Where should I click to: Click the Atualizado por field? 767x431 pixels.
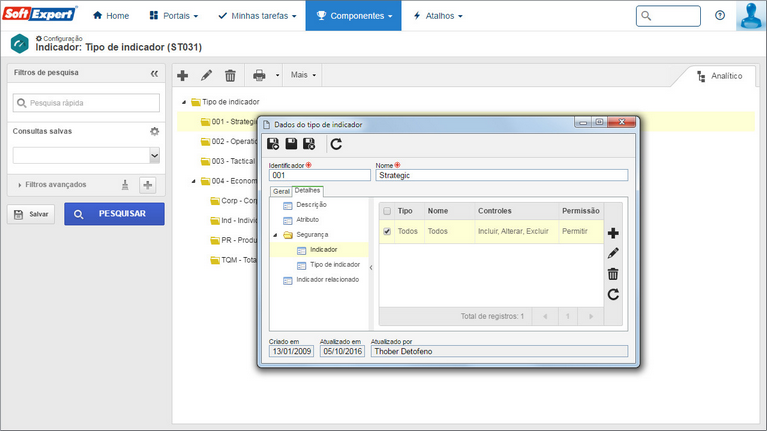[x=499, y=351]
